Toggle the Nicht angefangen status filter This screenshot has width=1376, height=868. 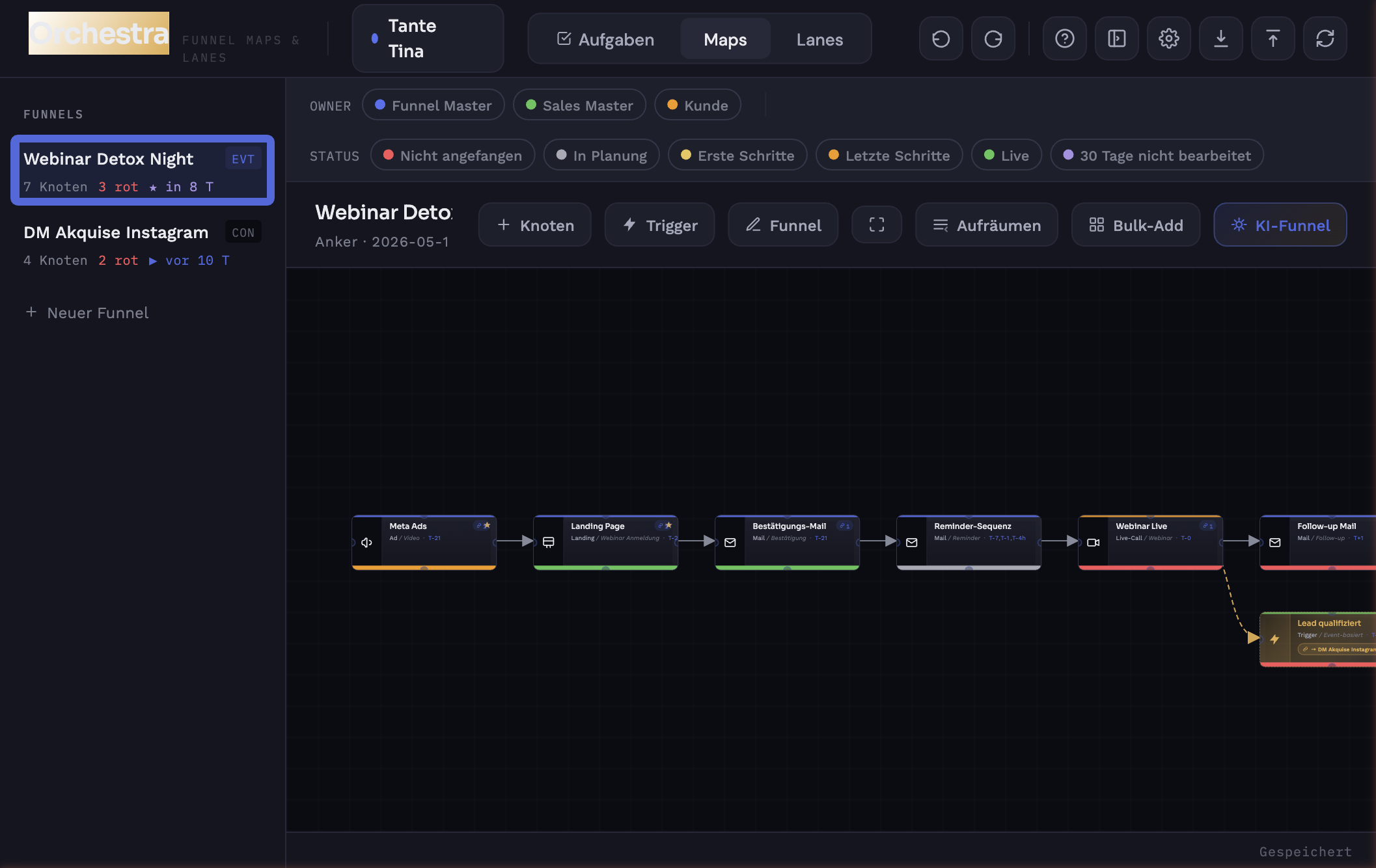tap(453, 155)
